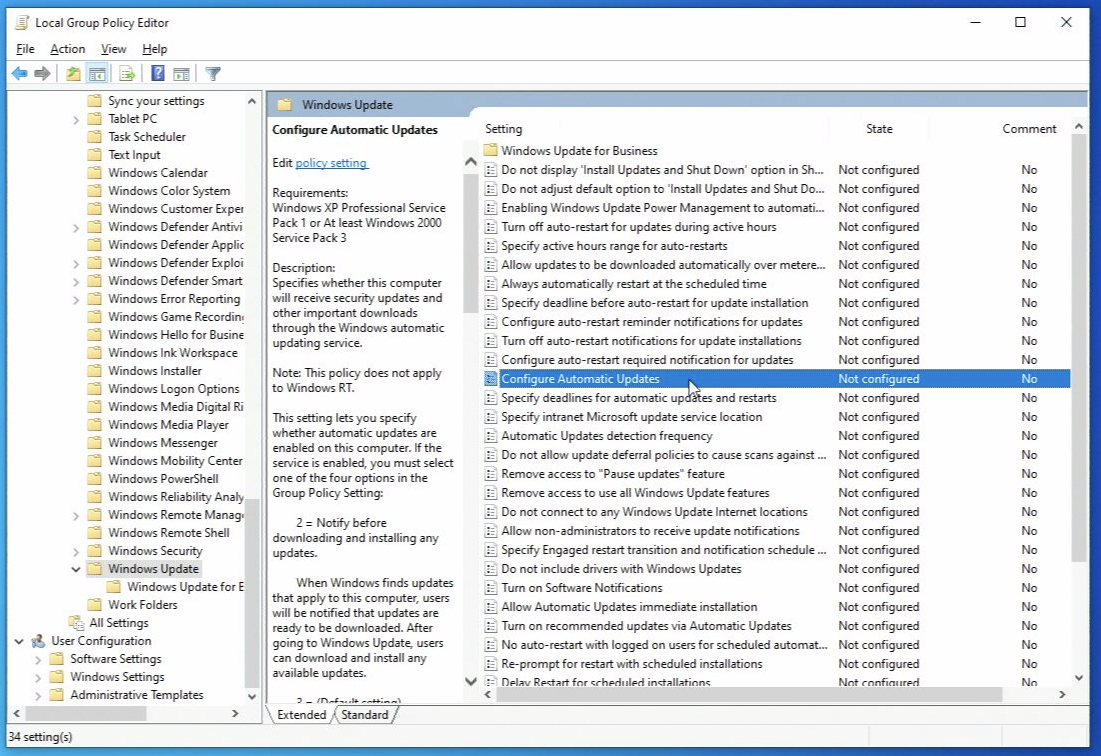
Task: Click the Work Folders folder icon
Action: point(95,604)
